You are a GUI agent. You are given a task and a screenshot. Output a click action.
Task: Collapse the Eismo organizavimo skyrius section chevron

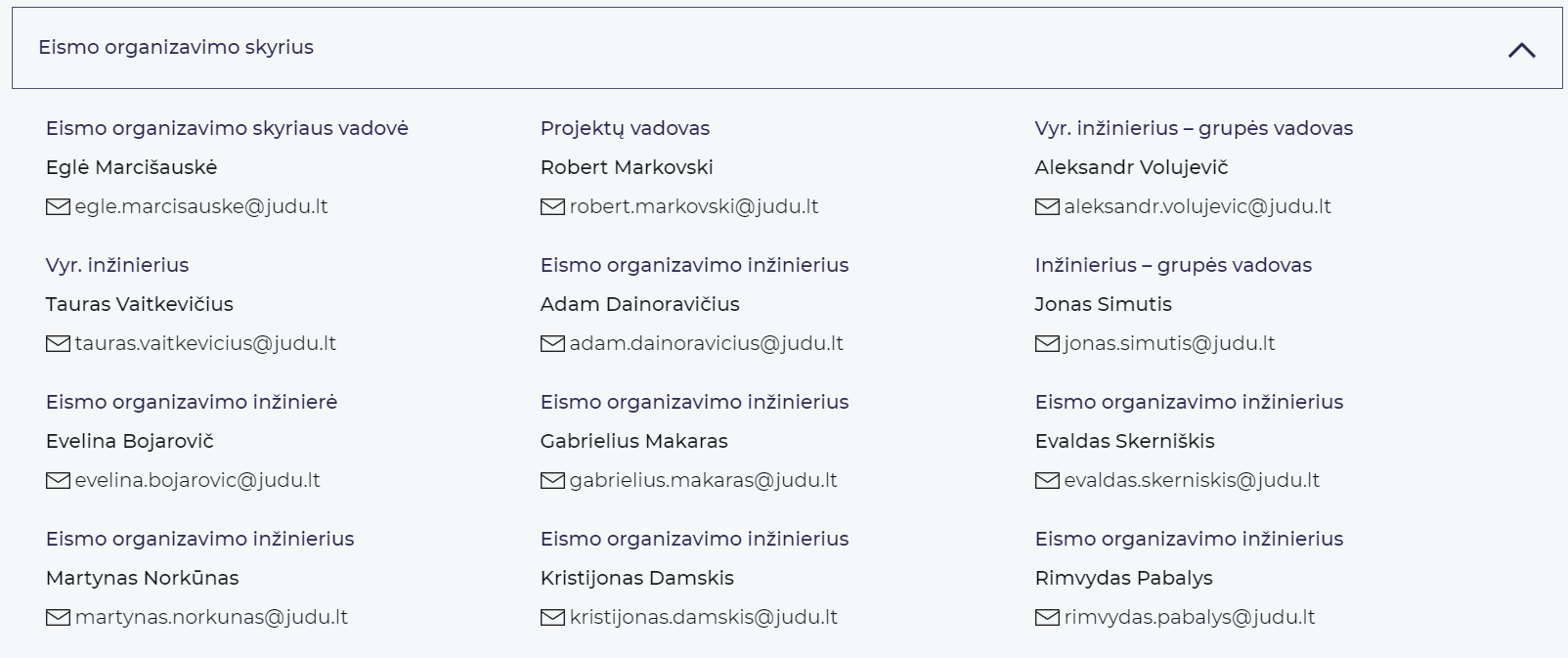[1521, 50]
